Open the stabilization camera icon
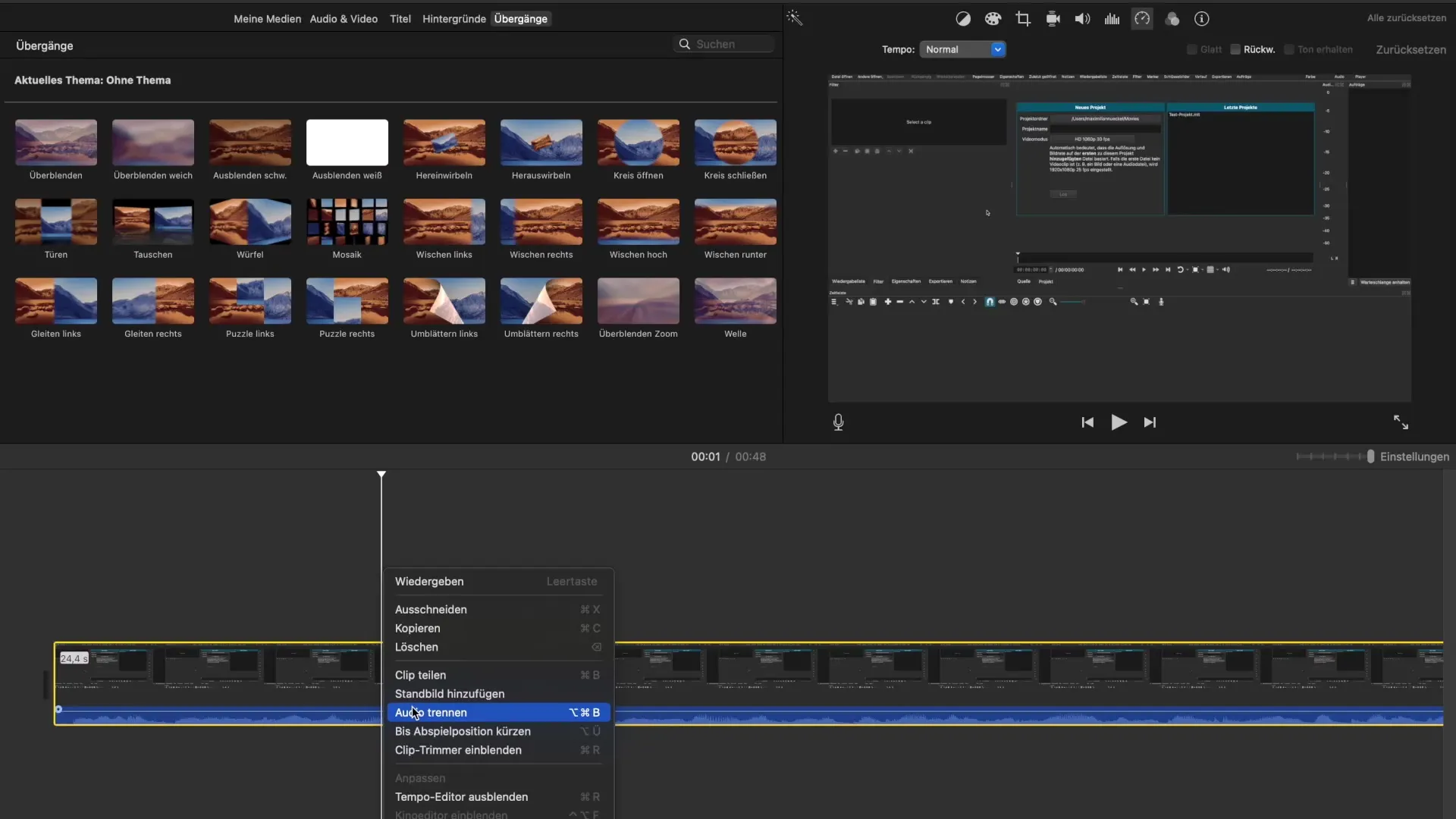Screen dimensions: 1456x819 pyautogui.click(x=1053, y=19)
